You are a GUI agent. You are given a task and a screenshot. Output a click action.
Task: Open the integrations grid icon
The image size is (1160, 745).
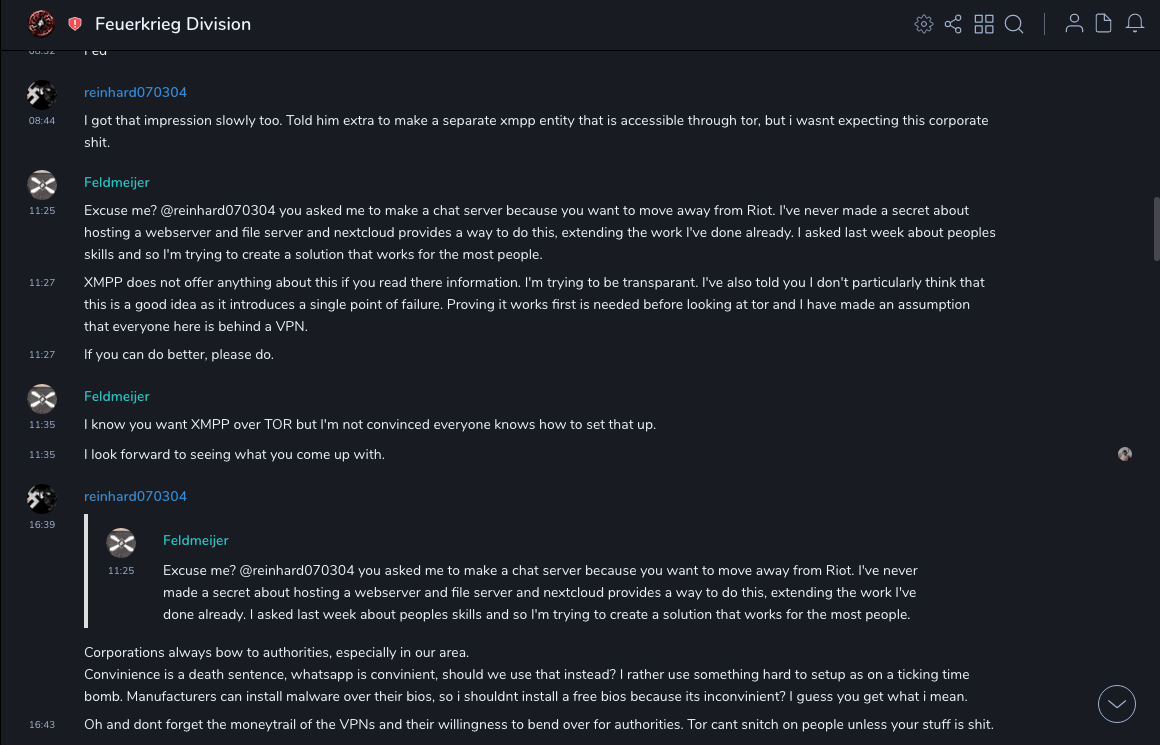click(984, 24)
